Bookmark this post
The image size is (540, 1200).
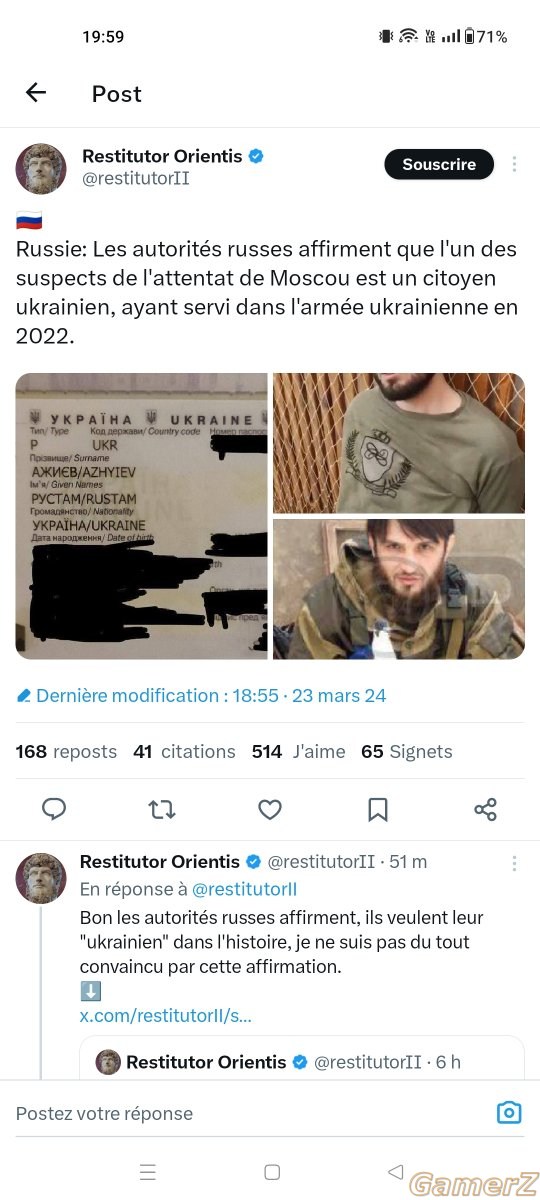378,809
